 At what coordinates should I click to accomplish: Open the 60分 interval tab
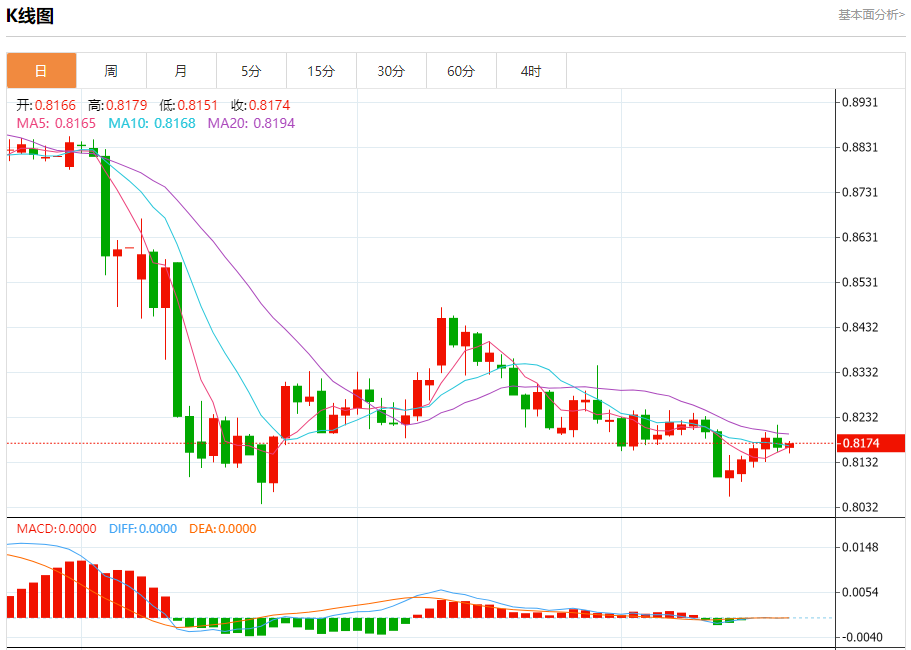click(461, 71)
